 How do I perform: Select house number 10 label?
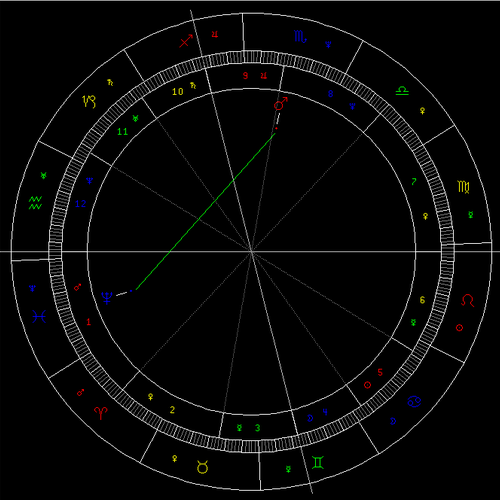[178, 92]
